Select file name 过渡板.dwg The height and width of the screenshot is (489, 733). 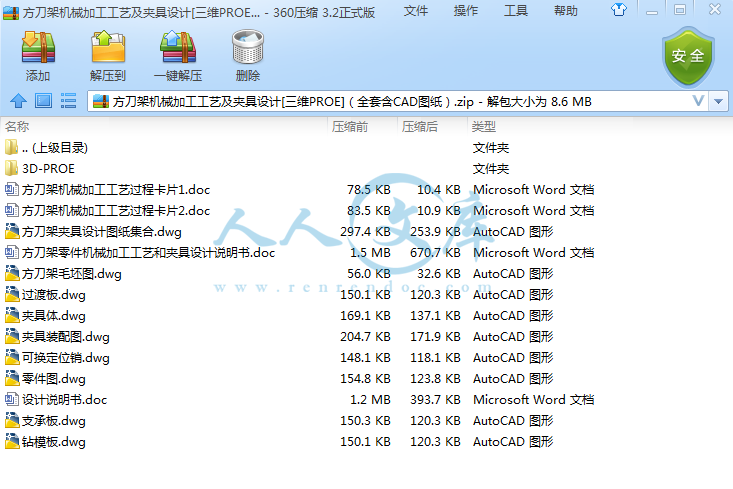click(54, 295)
